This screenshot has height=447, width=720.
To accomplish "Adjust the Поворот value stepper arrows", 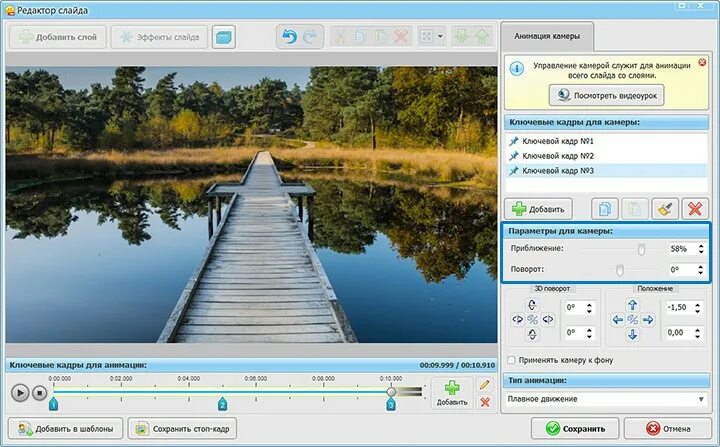I will 700,269.
